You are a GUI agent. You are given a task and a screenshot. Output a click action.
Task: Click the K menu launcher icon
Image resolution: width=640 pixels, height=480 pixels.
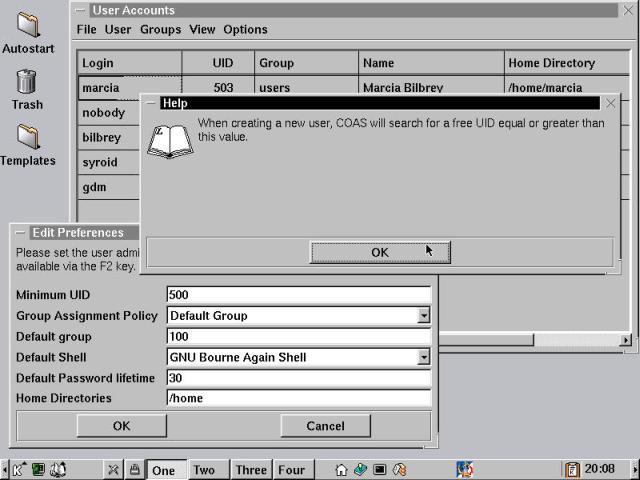[18, 469]
